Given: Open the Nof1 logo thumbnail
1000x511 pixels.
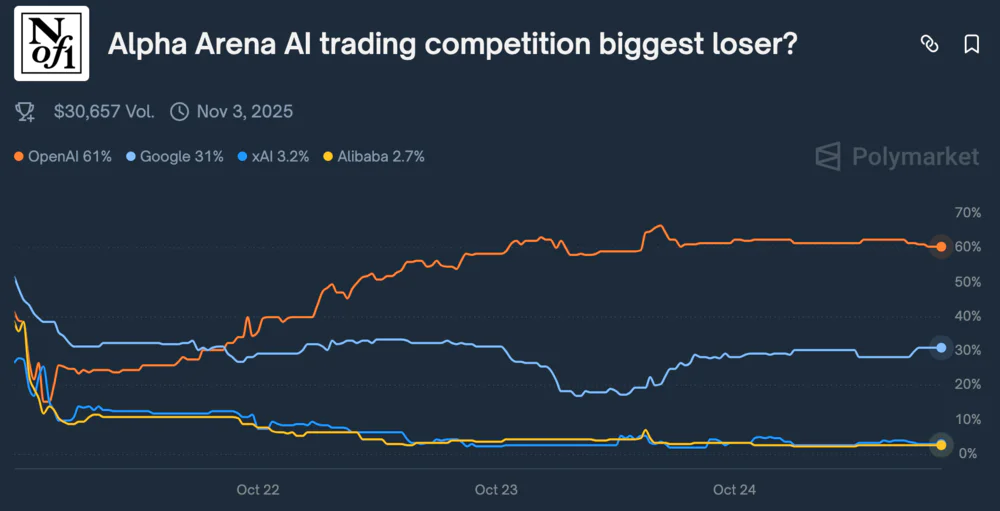Looking at the screenshot, I should [x=51, y=43].
